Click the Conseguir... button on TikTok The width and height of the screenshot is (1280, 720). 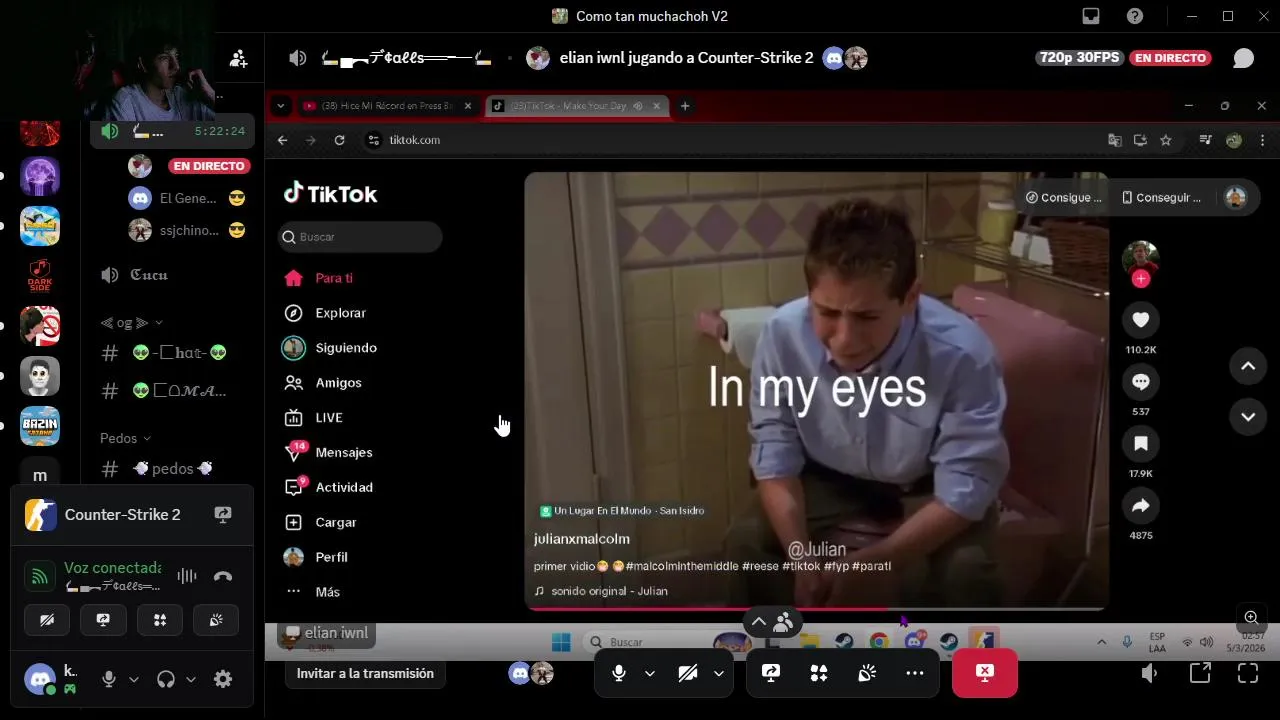pyautogui.click(x=1162, y=198)
